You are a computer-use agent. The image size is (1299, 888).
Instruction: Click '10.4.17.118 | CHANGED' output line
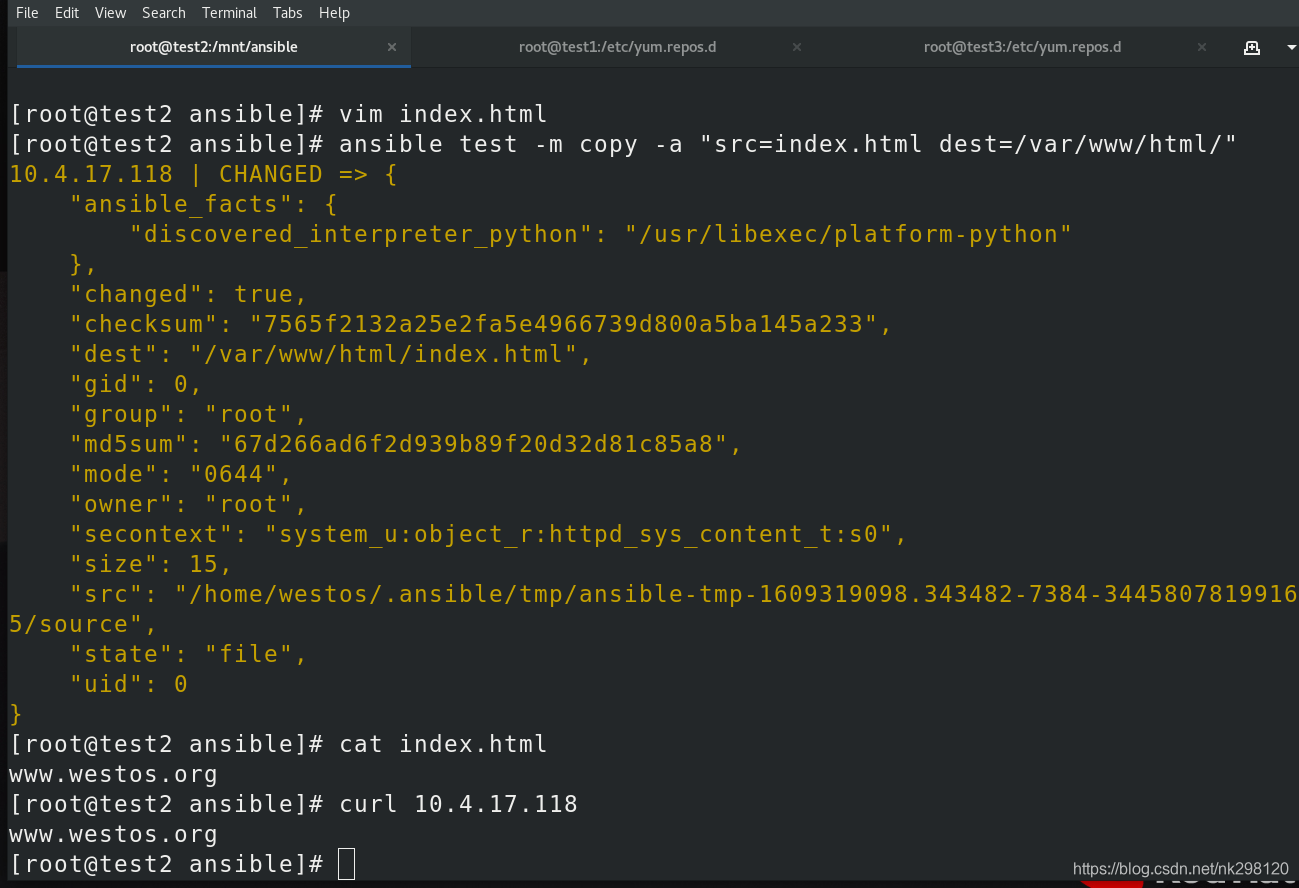pyautogui.click(x=203, y=174)
